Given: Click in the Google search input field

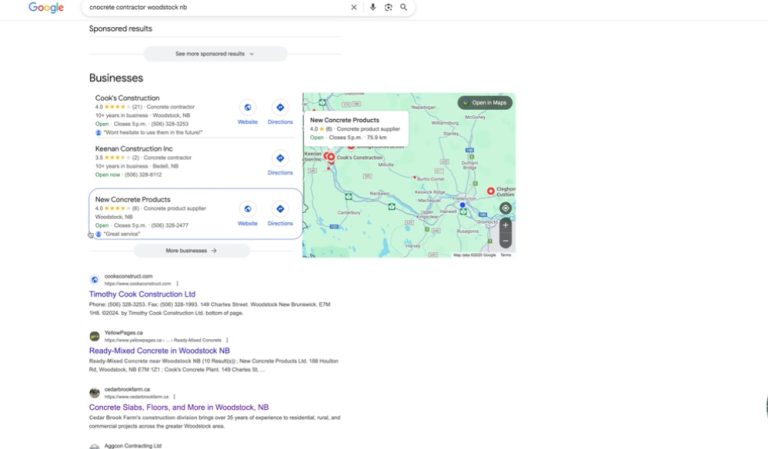Looking at the screenshot, I should [215, 7].
